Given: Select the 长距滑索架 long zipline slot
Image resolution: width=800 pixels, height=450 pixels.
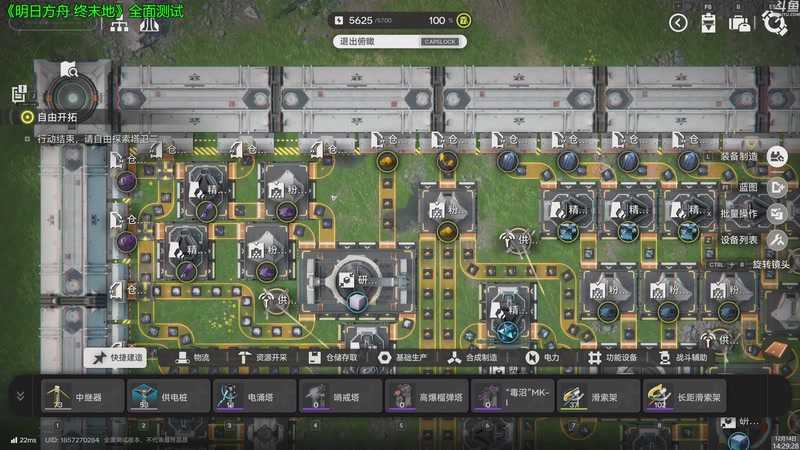Looking at the screenshot, I should [685, 396].
